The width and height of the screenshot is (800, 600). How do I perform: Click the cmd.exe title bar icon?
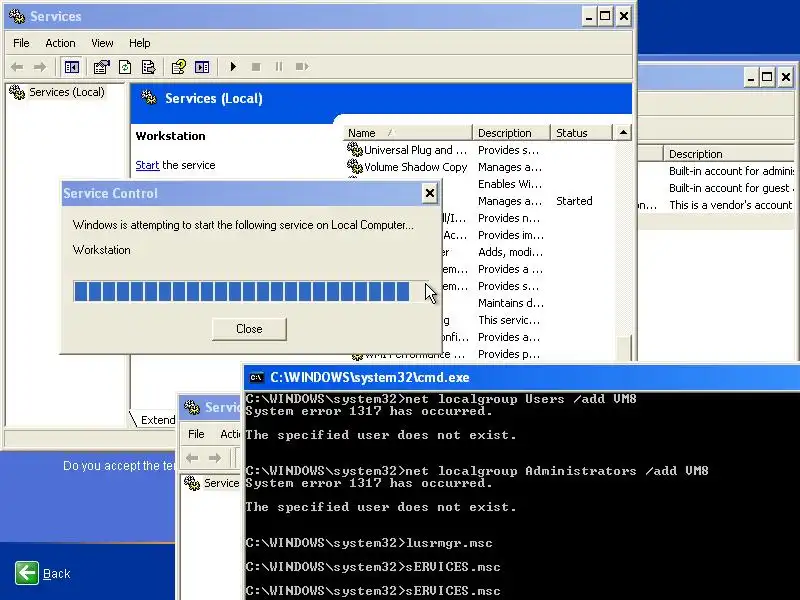tap(256, 378)
